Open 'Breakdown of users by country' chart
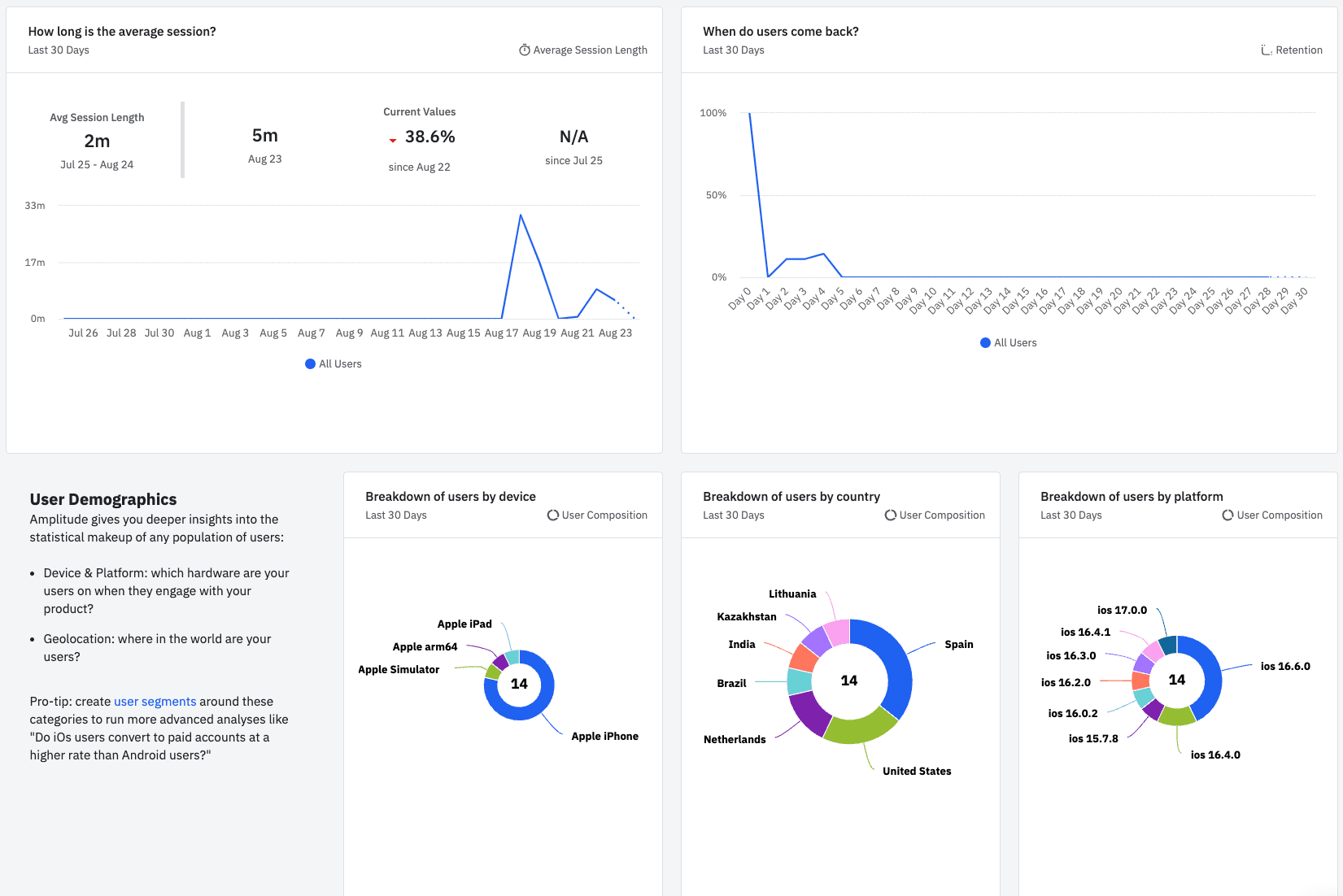The width and height of the screenshot is (1343, 896). [791, 497]
